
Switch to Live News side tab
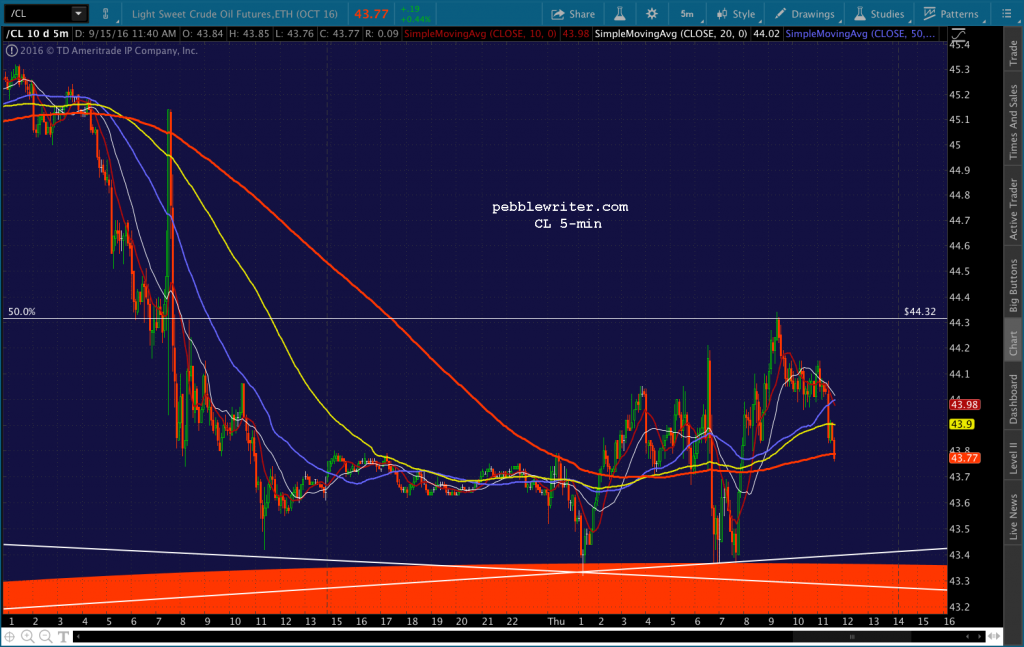pyautogui.click(x=1014, y=517)
